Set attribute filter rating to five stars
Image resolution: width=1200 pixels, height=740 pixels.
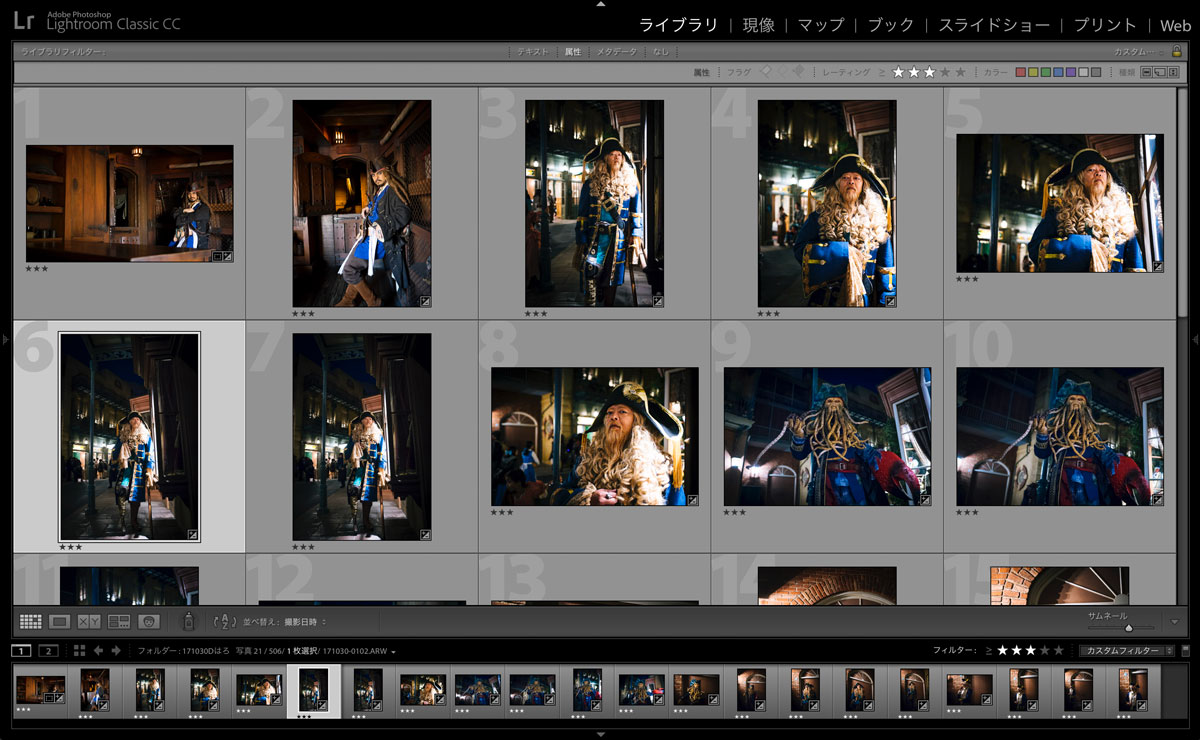[961, 72]
